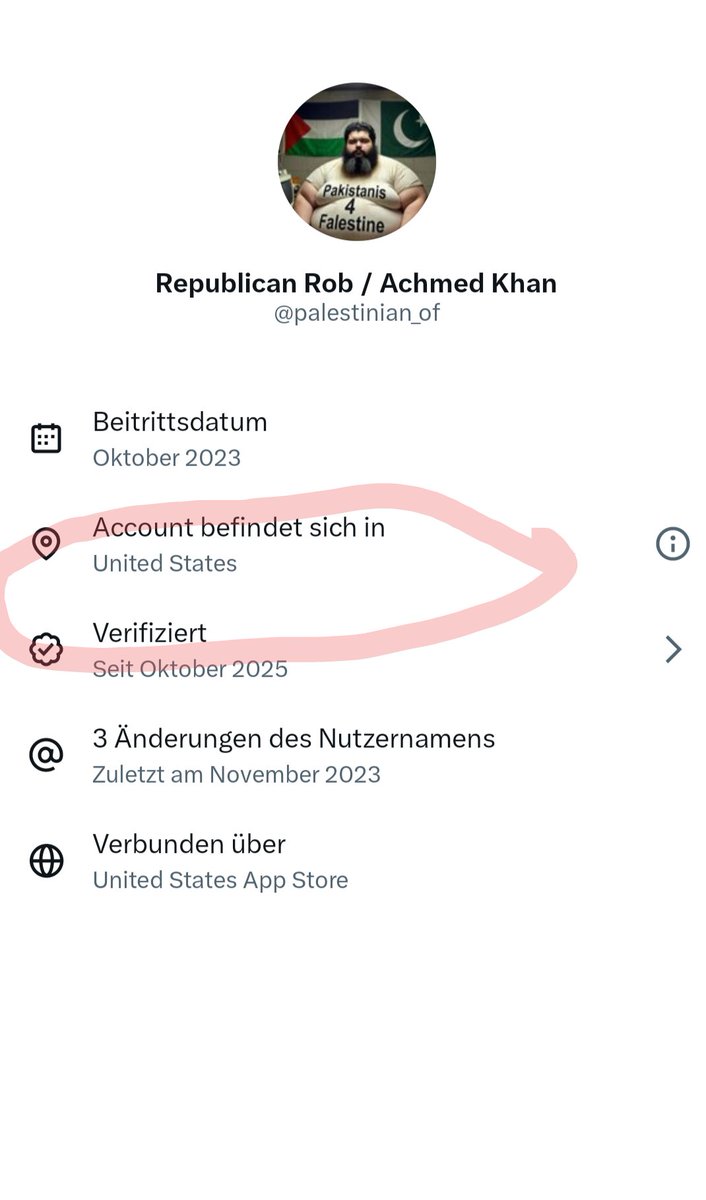Click "Seit Oktober 2025" subtitle
Viewport: 706px width, 1200px height.
click(190, 669)
